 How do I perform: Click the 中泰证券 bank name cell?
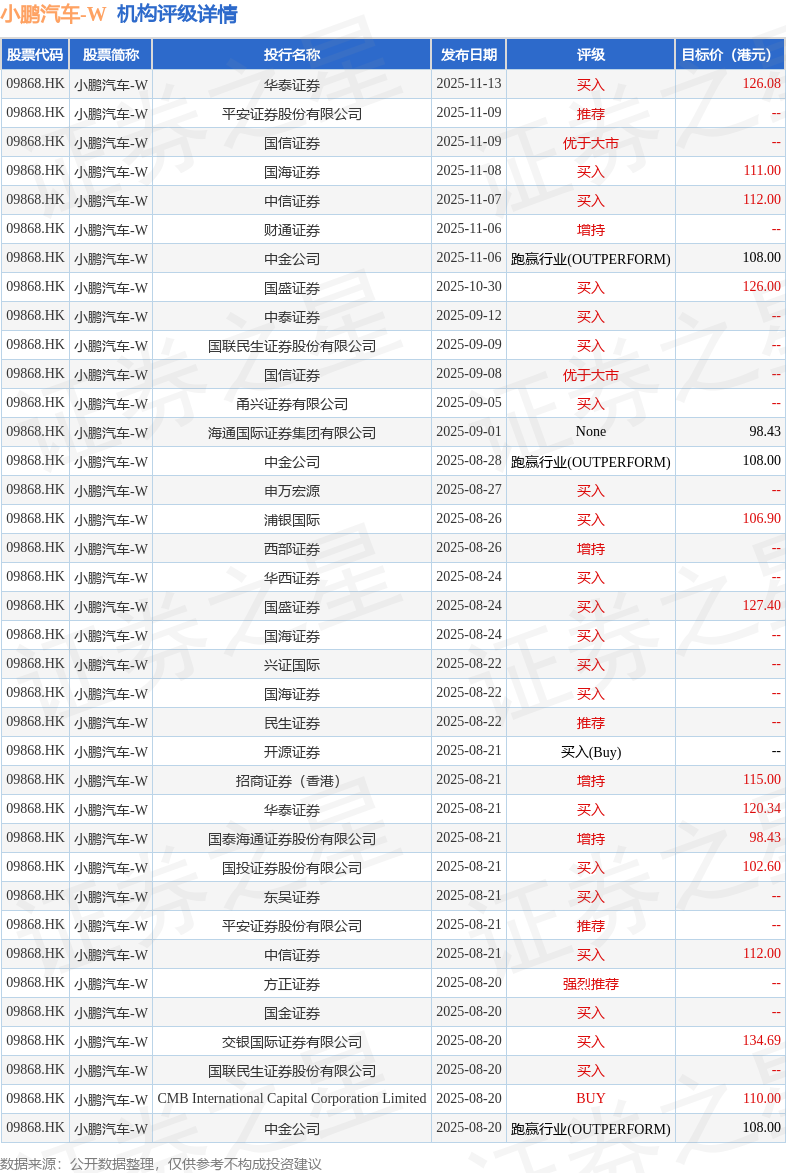click(x=292, y=316)
